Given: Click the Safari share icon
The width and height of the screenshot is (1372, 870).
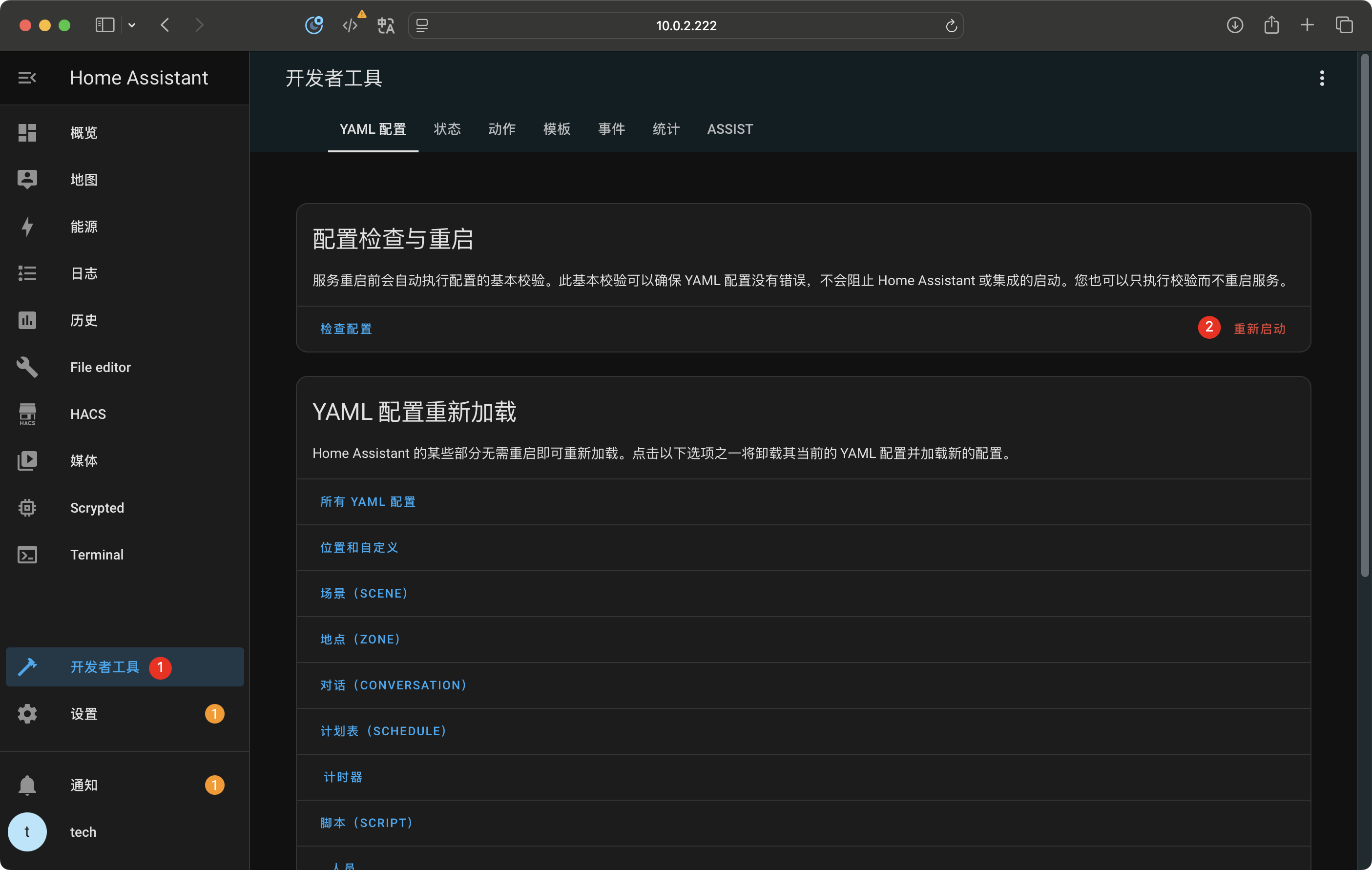Looking at the screenshot, I should coord(1271,25).
